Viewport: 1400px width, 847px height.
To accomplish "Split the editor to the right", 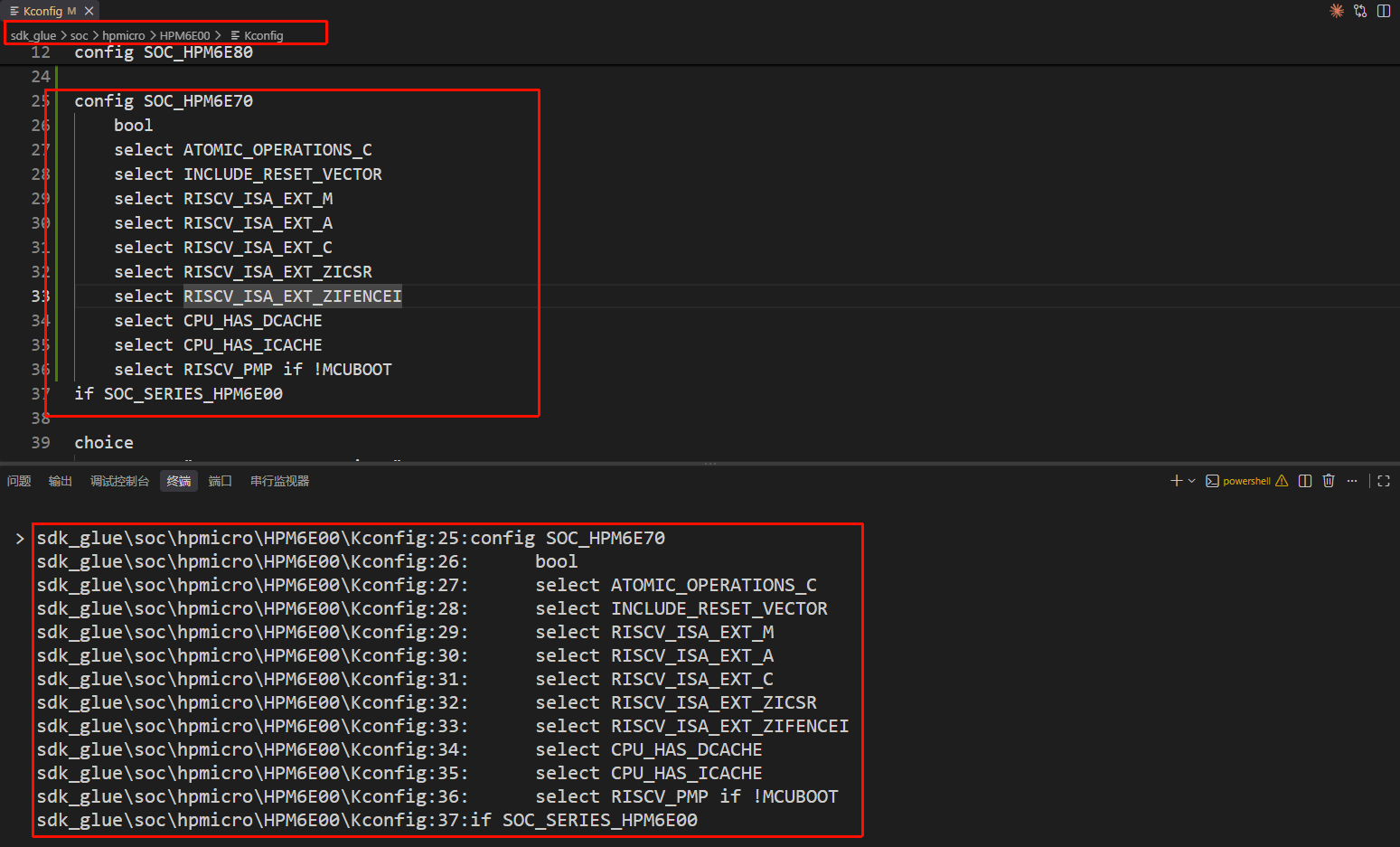I will (x=1384, y=11).
